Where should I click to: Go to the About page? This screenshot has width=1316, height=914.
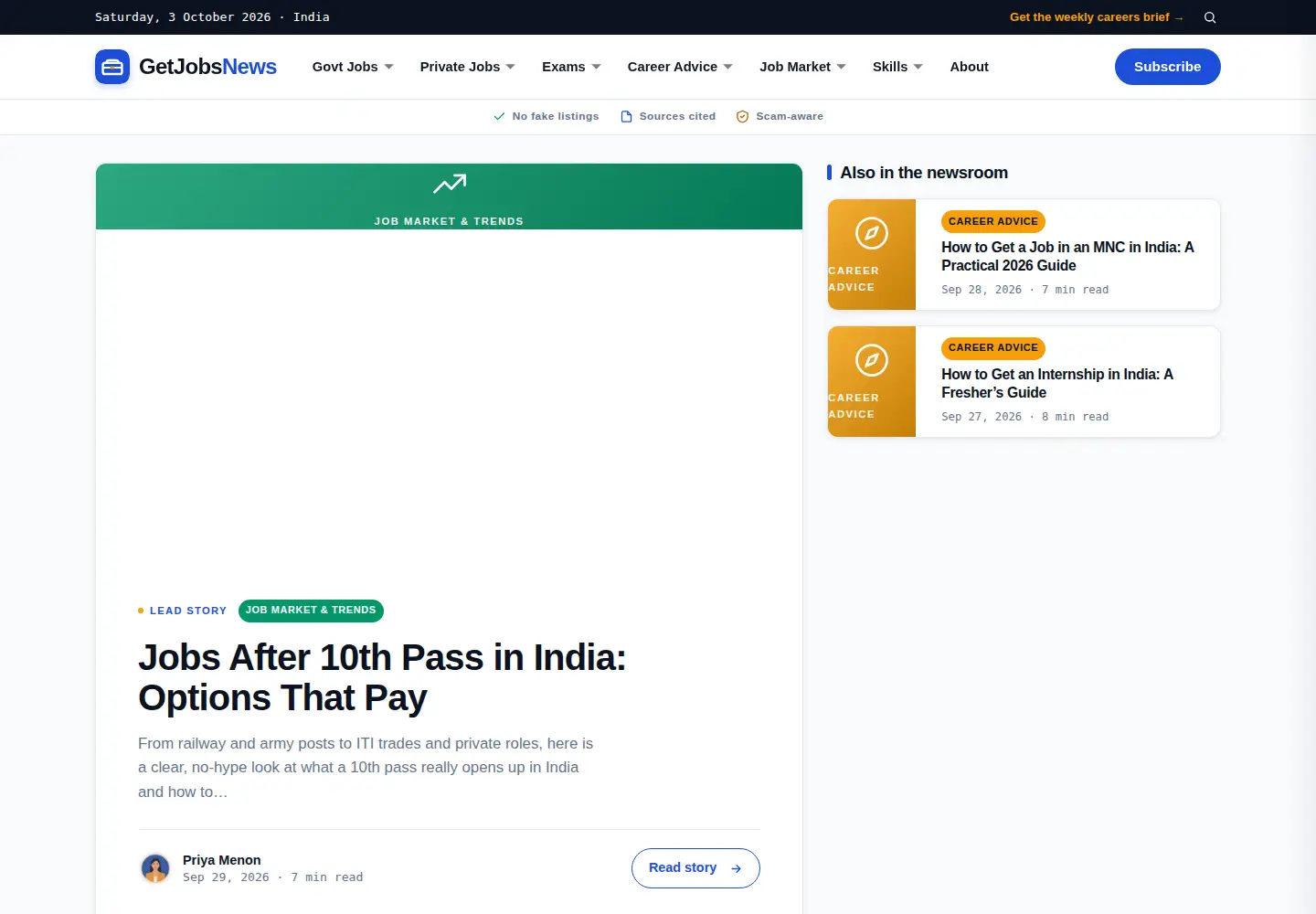coord(969,67)
